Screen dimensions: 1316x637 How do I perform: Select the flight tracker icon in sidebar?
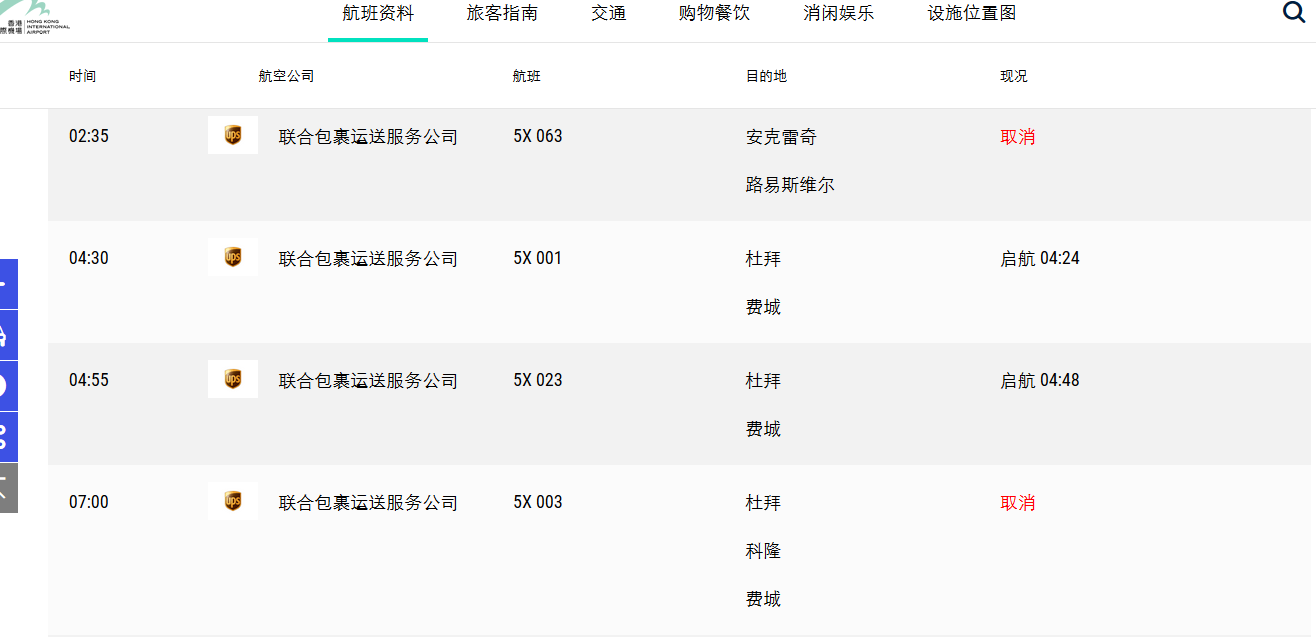pos(8,335)
